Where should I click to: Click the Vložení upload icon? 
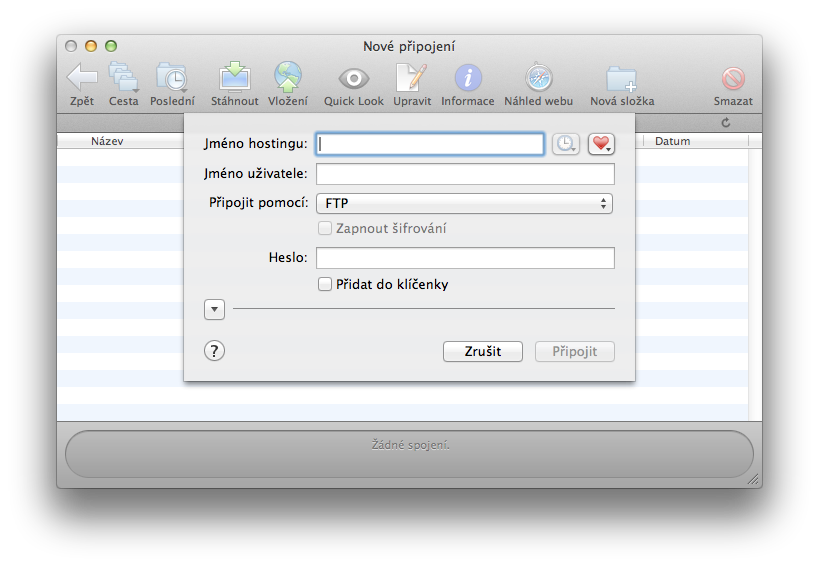[x=288, y=78]
